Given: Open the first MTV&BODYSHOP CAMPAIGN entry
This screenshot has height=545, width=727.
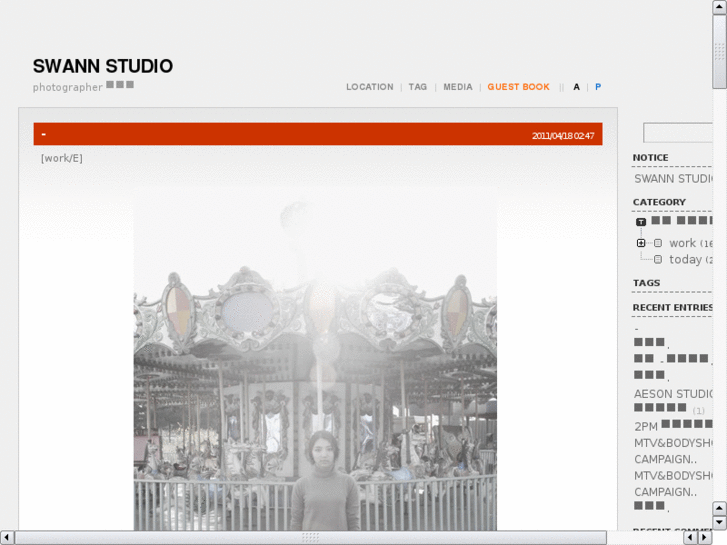Looking at the screenshot, I should click(673, 451).
